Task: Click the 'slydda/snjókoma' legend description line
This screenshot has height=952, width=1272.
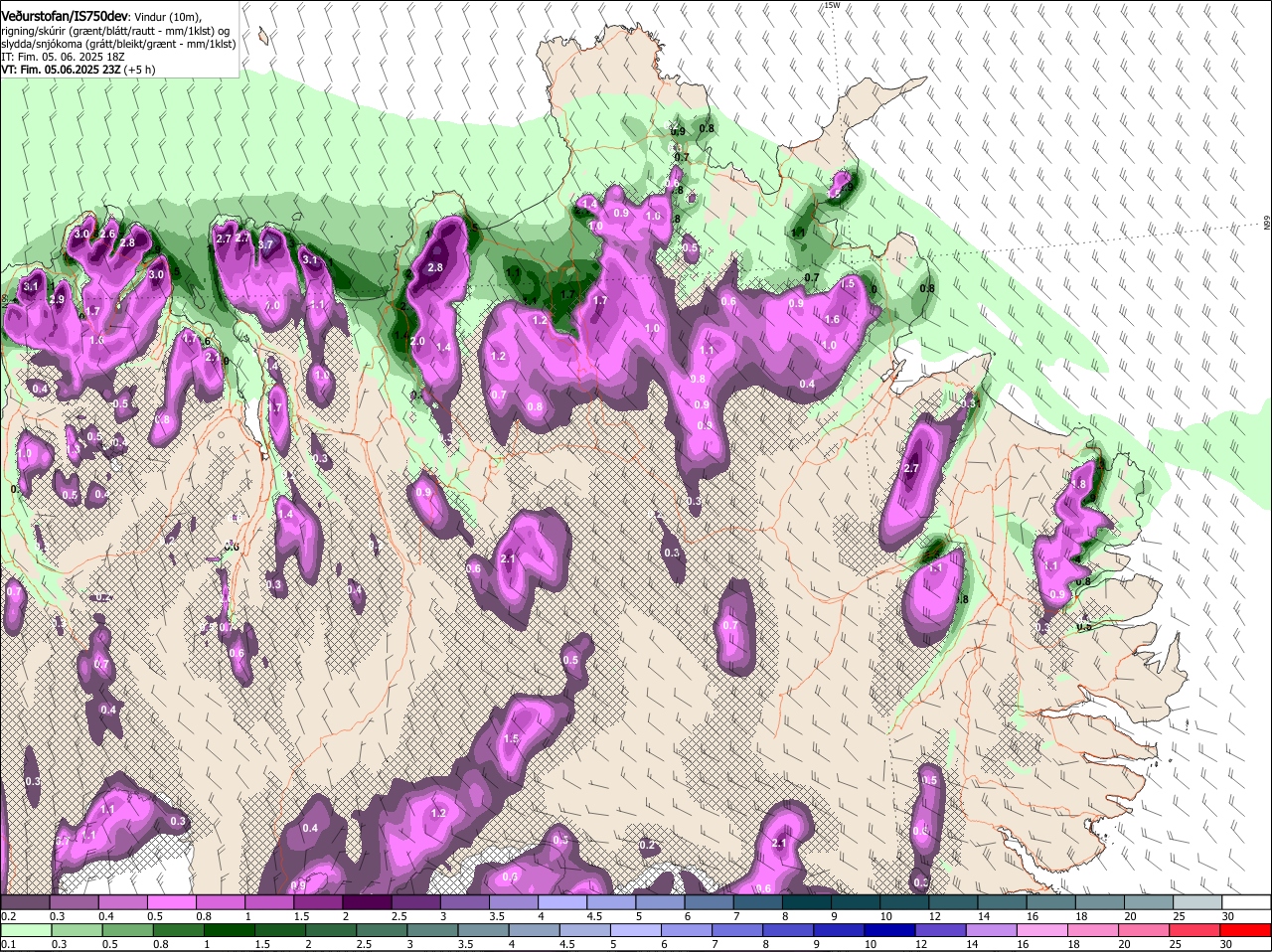Action: click(x=117, y=44)
